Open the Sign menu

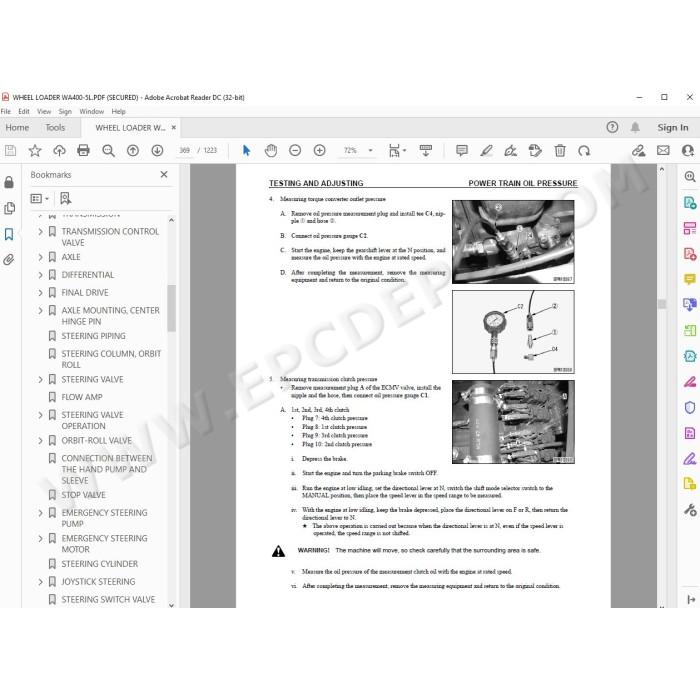point(65,112)
